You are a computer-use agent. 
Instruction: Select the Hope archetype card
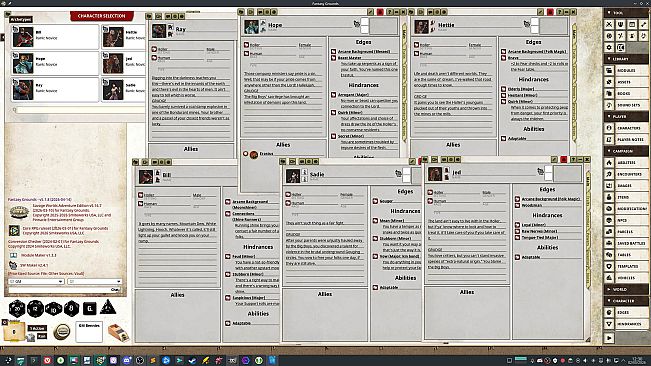click(x=55, y=63)
